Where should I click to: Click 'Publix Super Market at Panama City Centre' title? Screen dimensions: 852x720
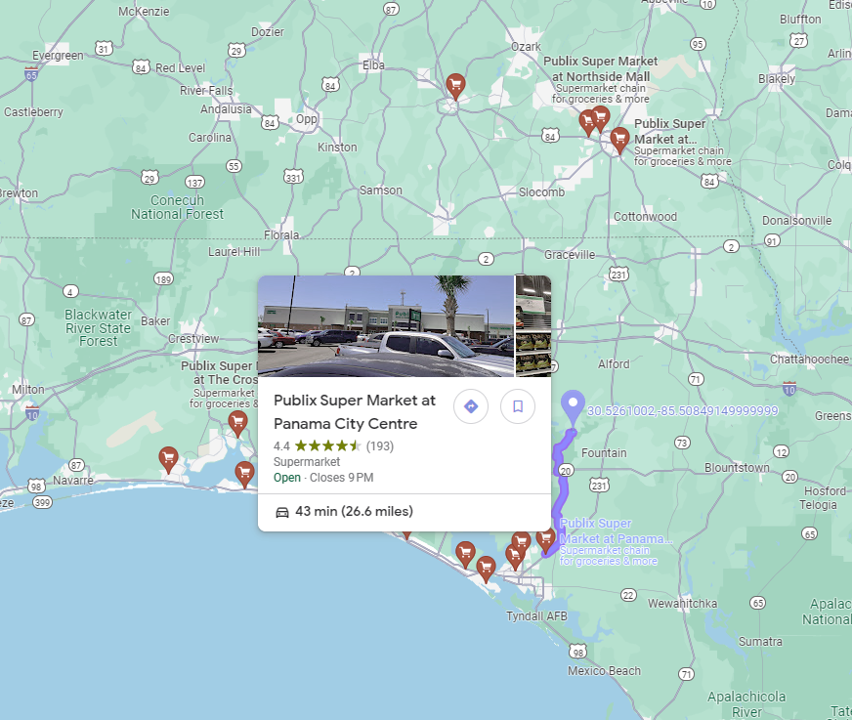354,412
